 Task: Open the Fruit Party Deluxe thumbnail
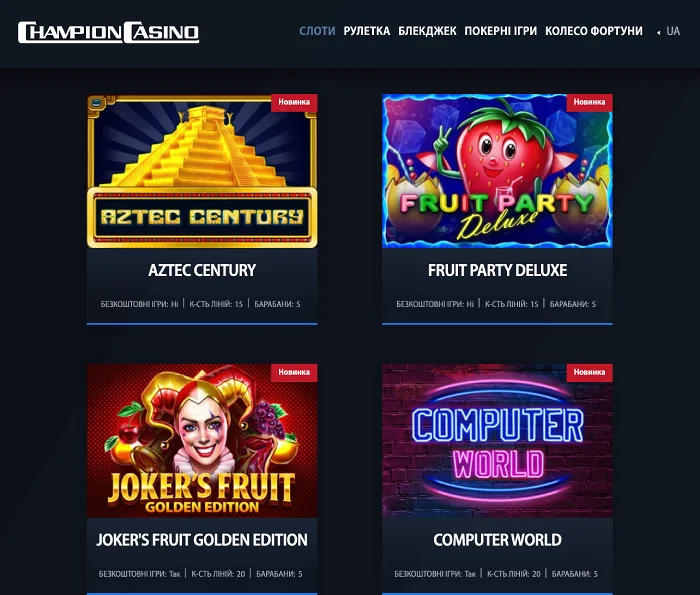(497, 171)
